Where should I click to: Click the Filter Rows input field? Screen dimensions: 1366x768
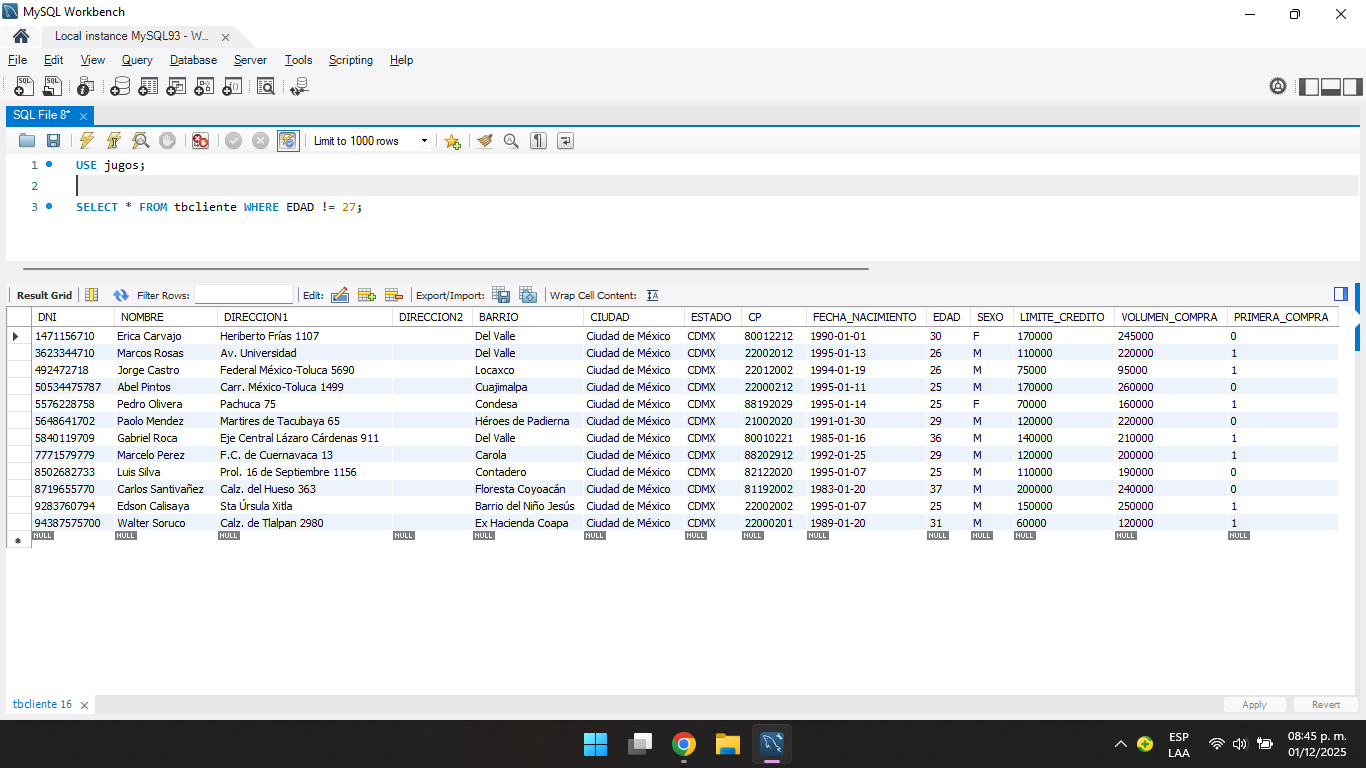point(243,295)
